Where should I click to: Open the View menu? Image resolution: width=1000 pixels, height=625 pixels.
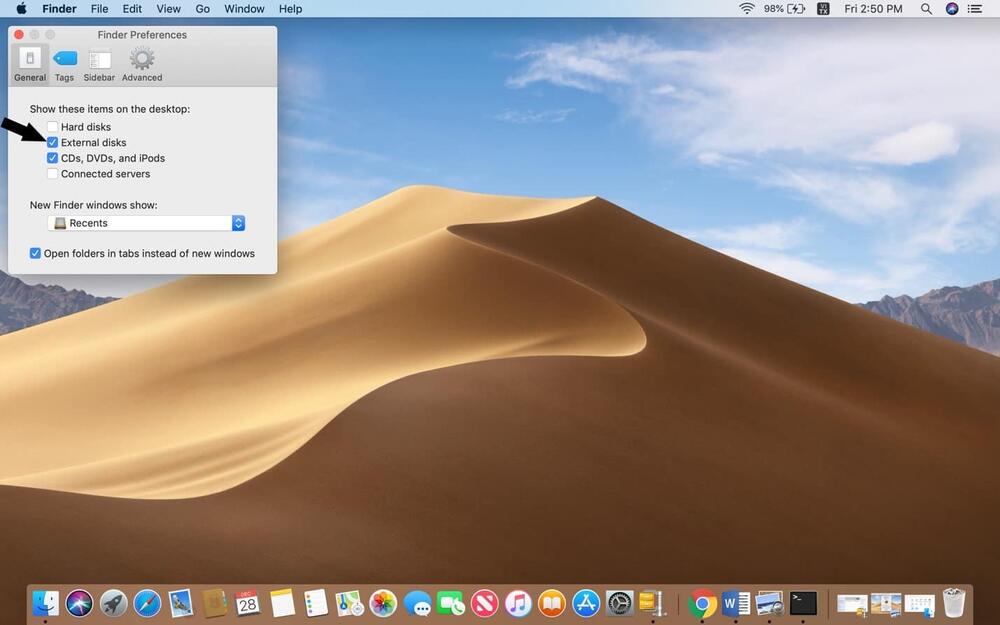coord(169,9)
